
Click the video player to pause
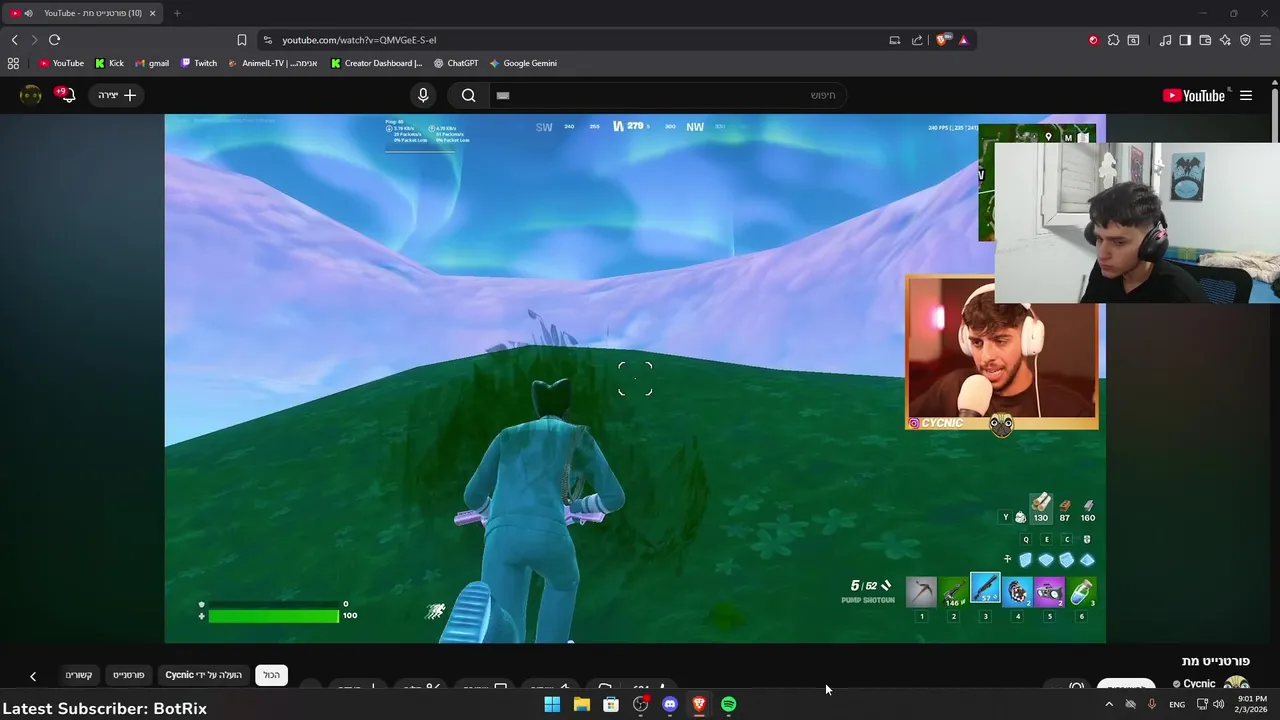coord(635,378)
